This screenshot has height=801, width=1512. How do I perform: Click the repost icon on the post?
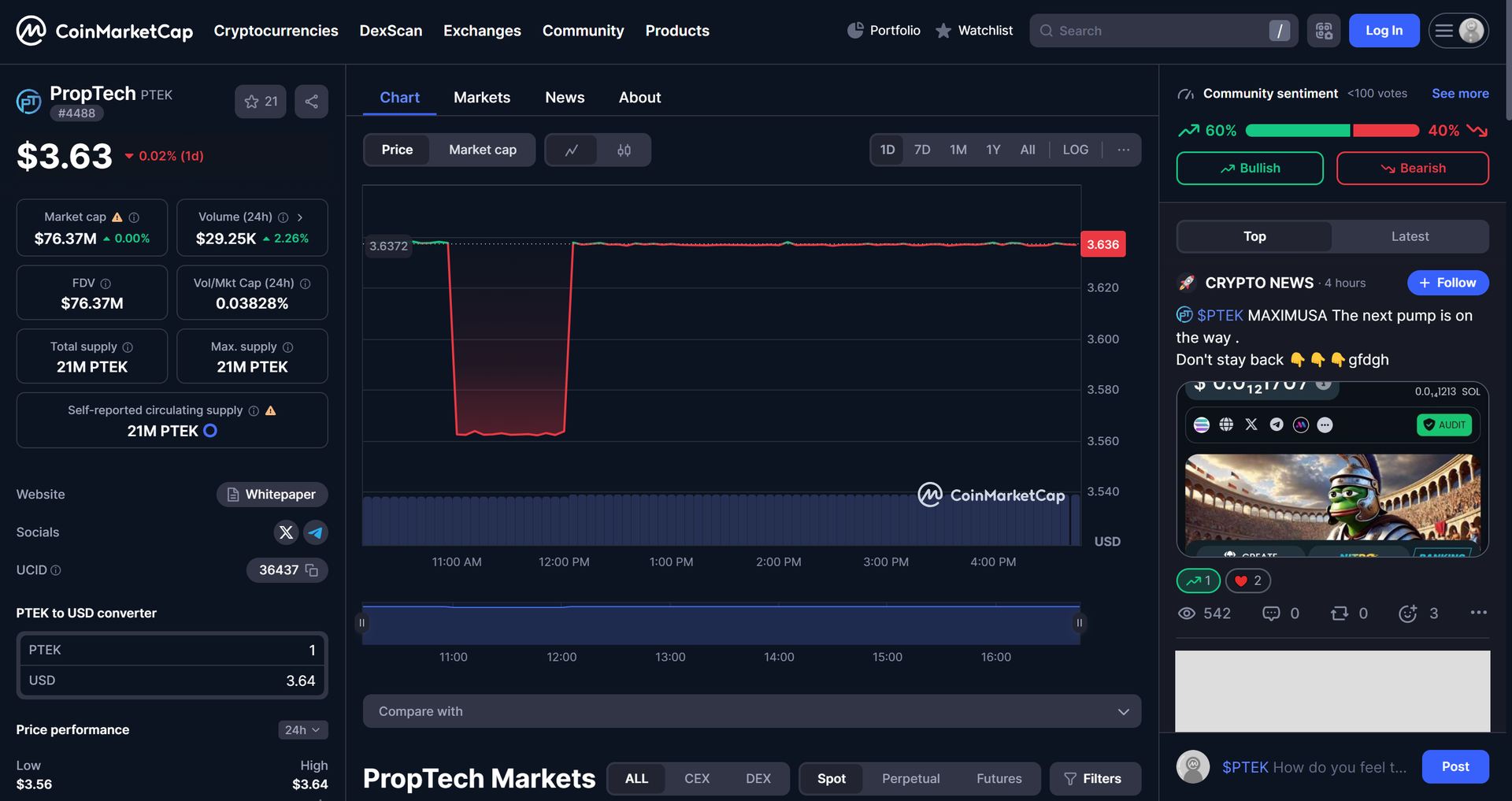tap(1339, 614)
